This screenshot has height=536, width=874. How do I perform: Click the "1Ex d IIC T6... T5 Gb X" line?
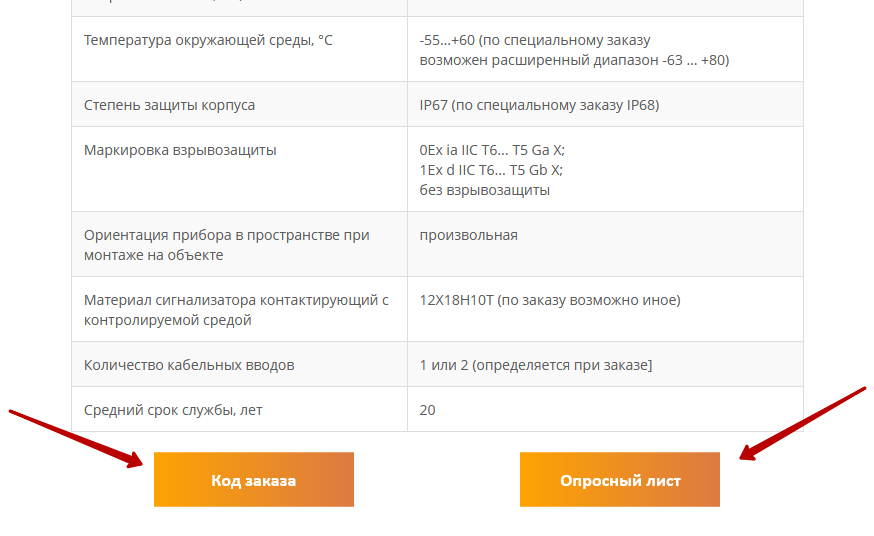tap(491, 170)
